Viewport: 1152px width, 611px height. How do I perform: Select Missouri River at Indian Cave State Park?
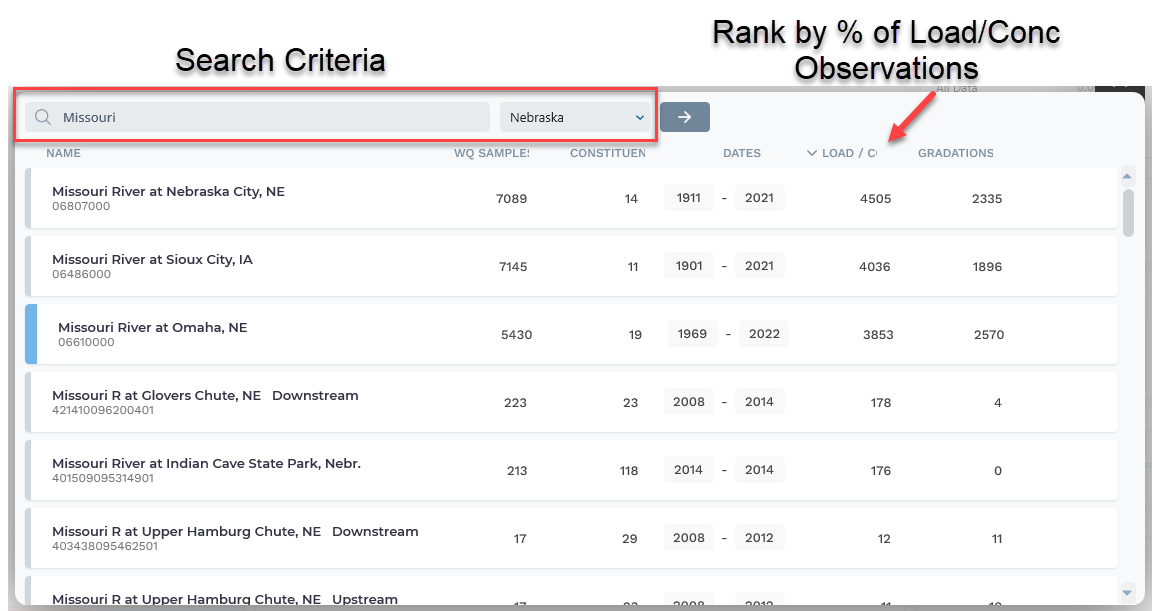[206, 463]
